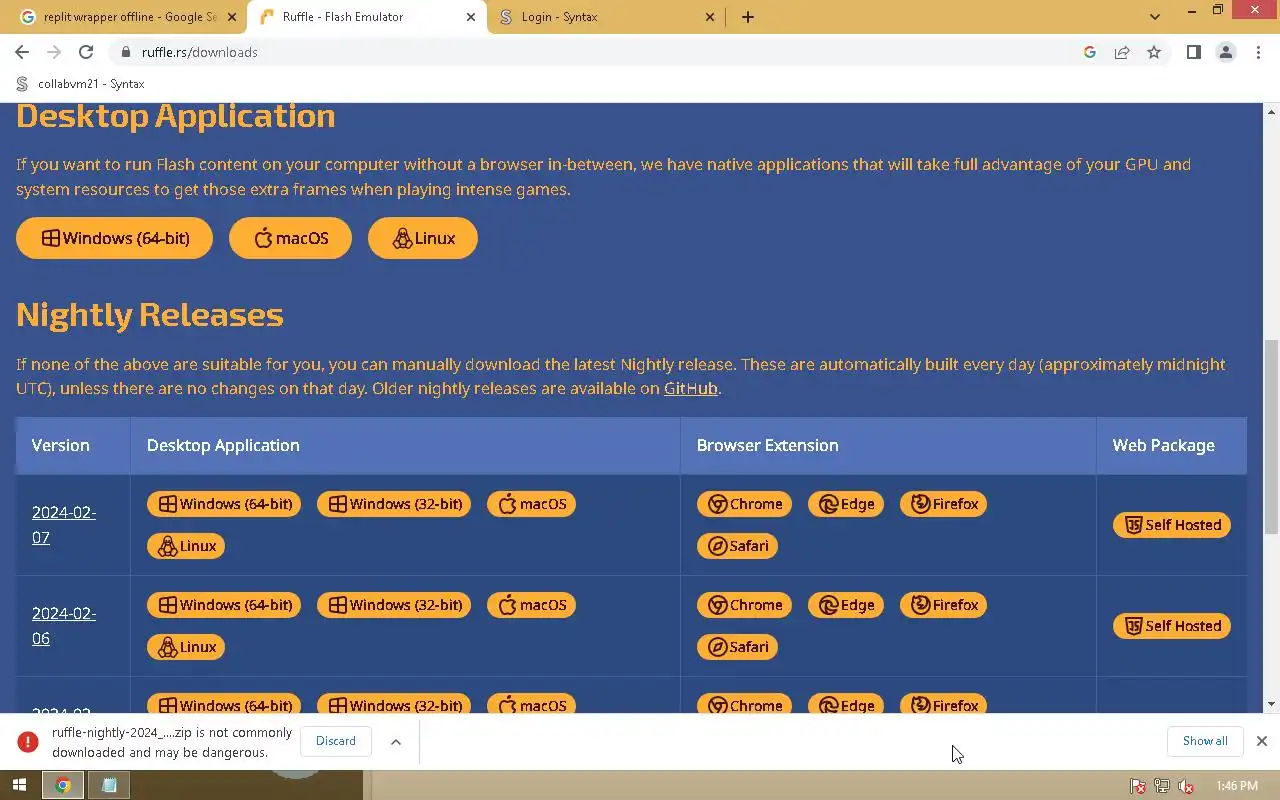
Task: Click the muted volume tray icon
Action: (x=1186, y=786)
